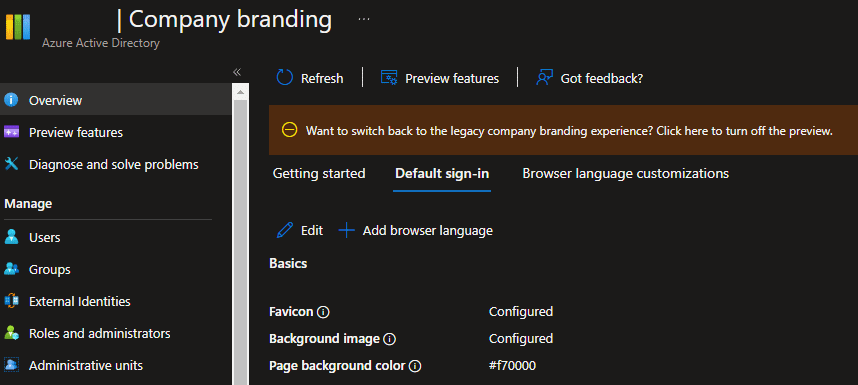Open the ellipsis menu beside Company branding
Viewport: 858px width, 385px height.
click(x=364, y=20)
